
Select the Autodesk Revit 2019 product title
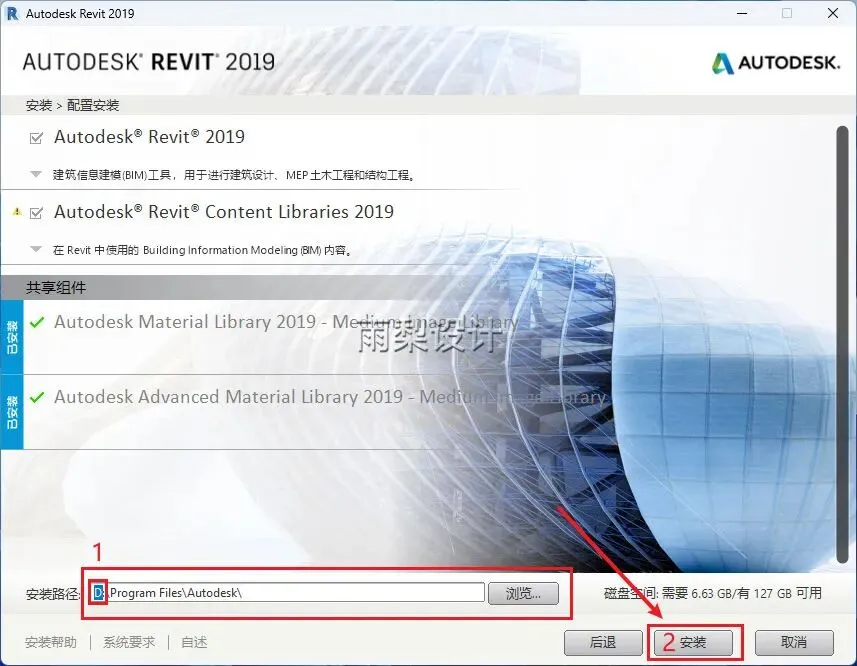pos(149,137)
